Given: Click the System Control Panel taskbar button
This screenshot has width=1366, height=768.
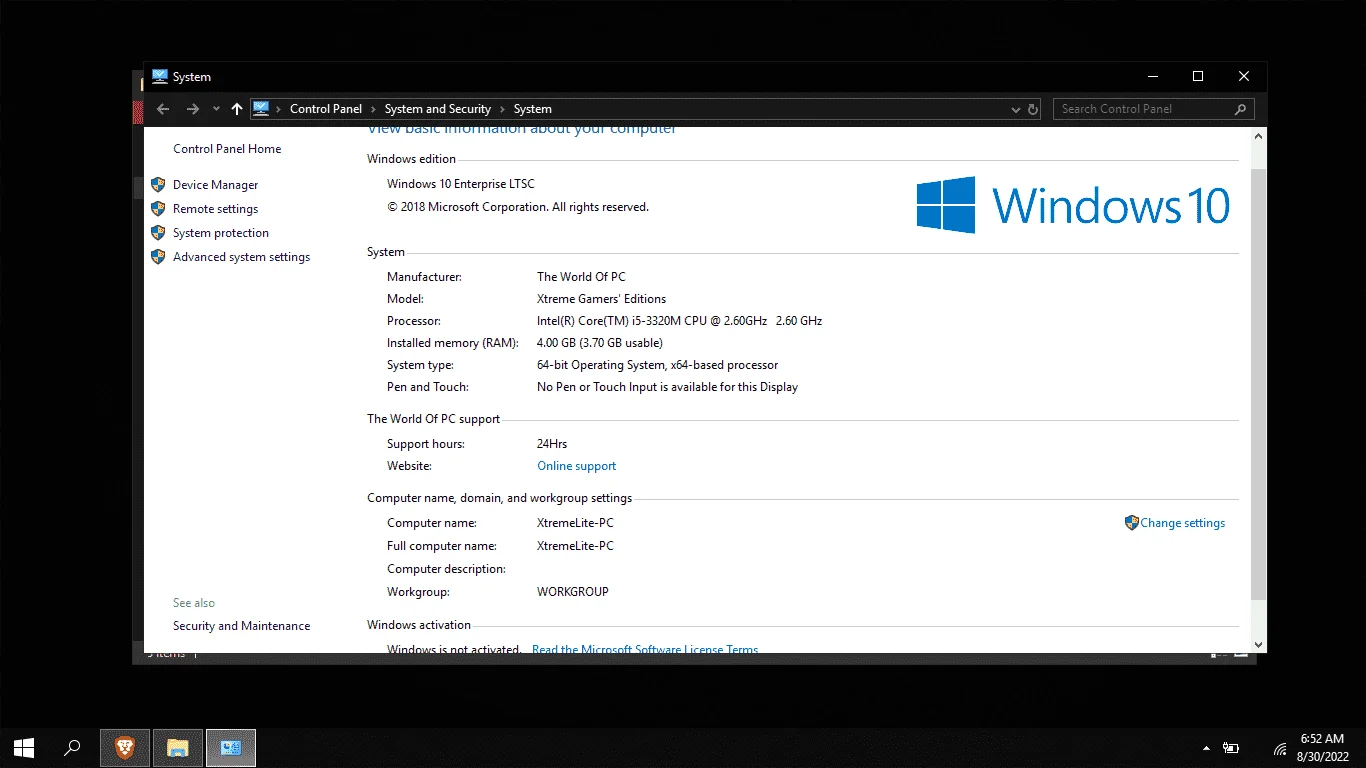Looking at the screenshot, I should pos(231,748).
